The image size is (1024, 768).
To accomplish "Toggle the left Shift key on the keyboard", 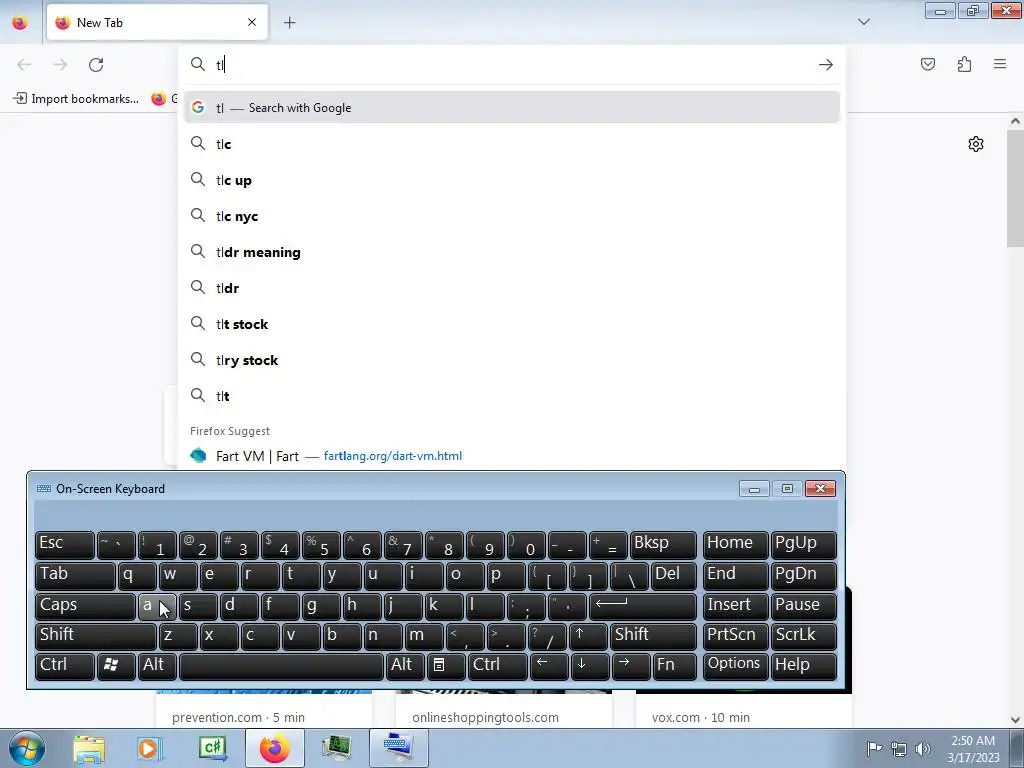I will pos(95,636).
